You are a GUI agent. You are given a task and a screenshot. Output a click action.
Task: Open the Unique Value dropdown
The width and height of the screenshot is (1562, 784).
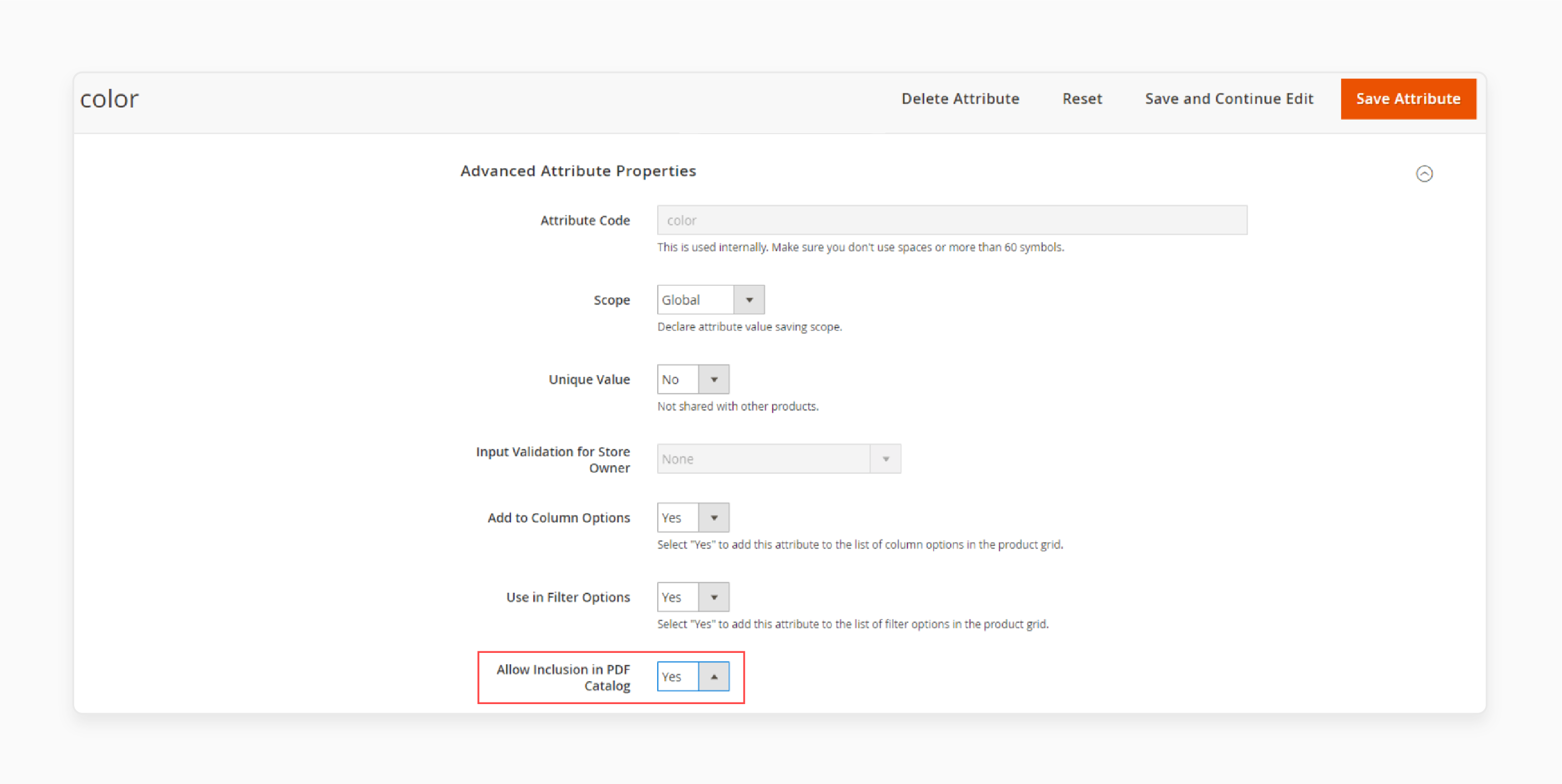pos(693,379)
